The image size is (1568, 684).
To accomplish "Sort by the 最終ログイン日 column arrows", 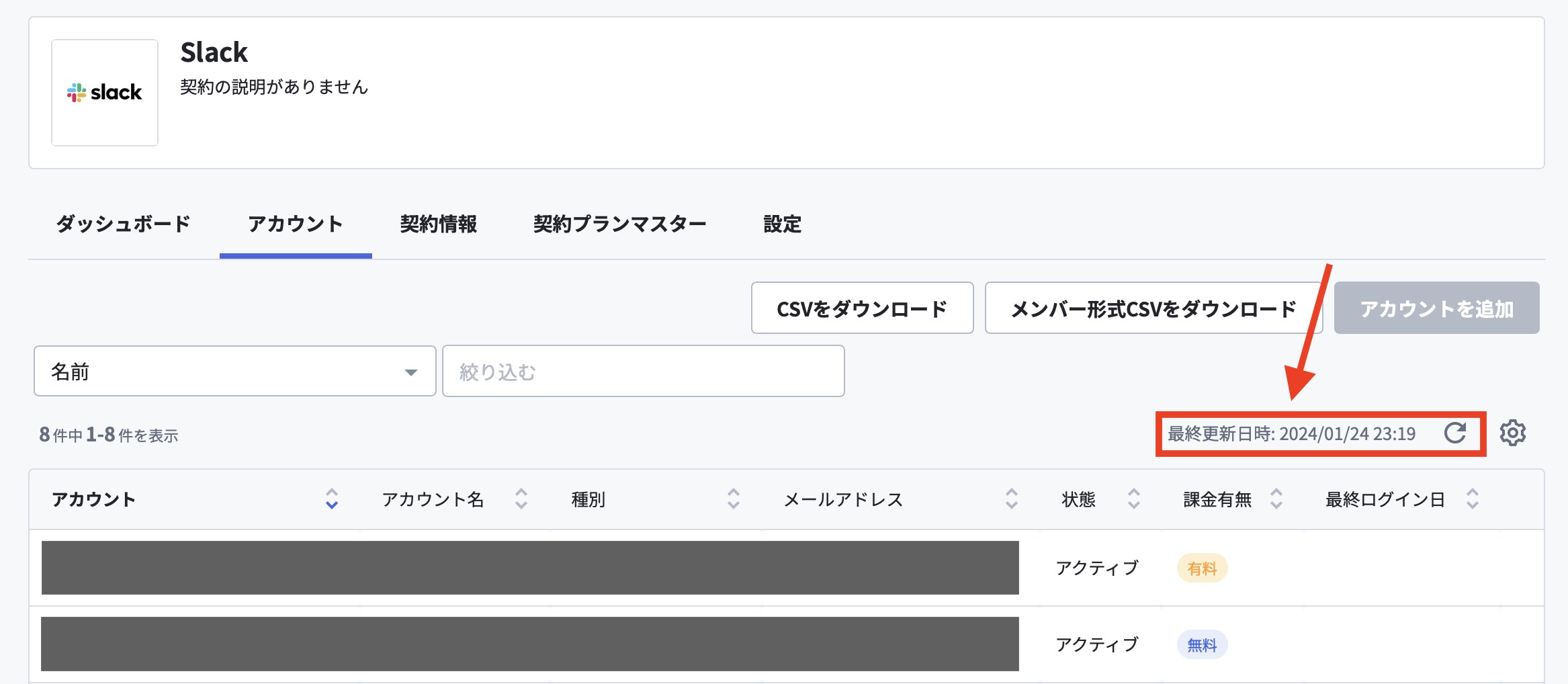I will [1473, 499].
